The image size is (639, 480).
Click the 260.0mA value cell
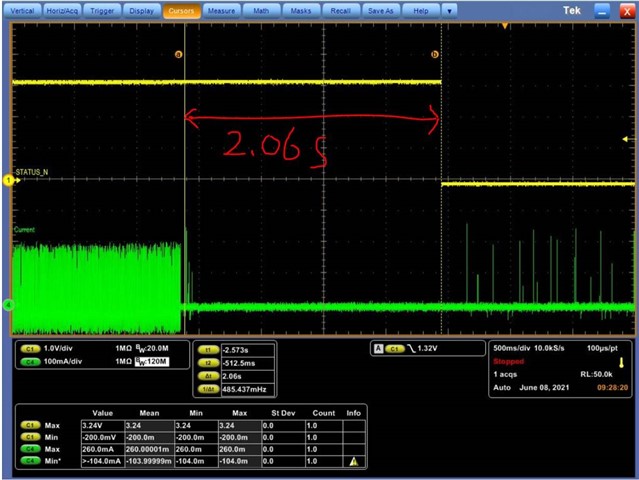pyautogui.click(x=103, y=449)
